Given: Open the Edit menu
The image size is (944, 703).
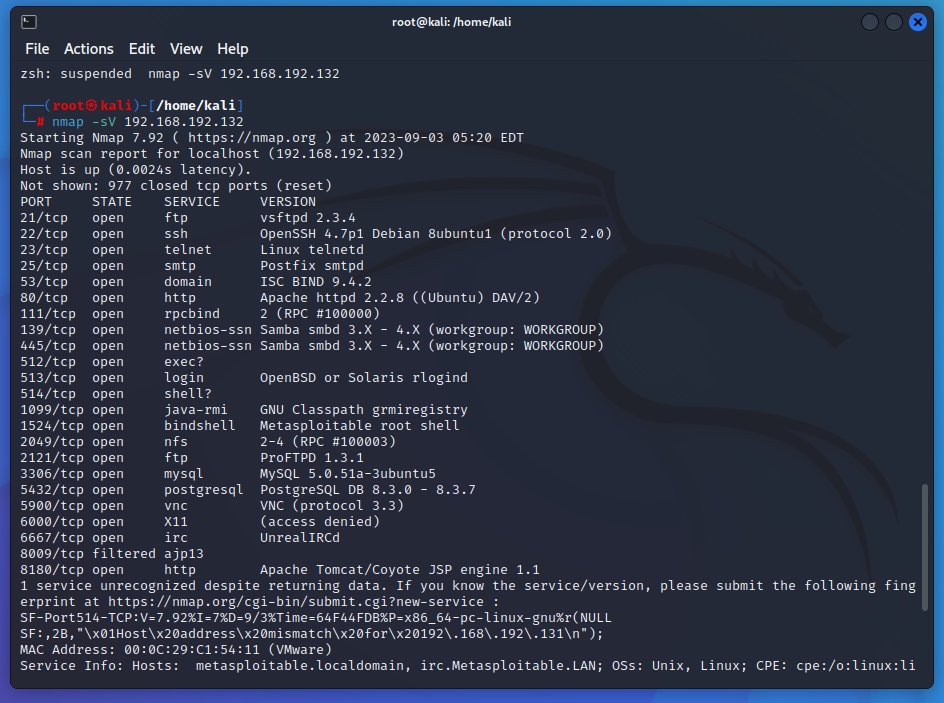Looking at the screenshot, I should [142, 49].
